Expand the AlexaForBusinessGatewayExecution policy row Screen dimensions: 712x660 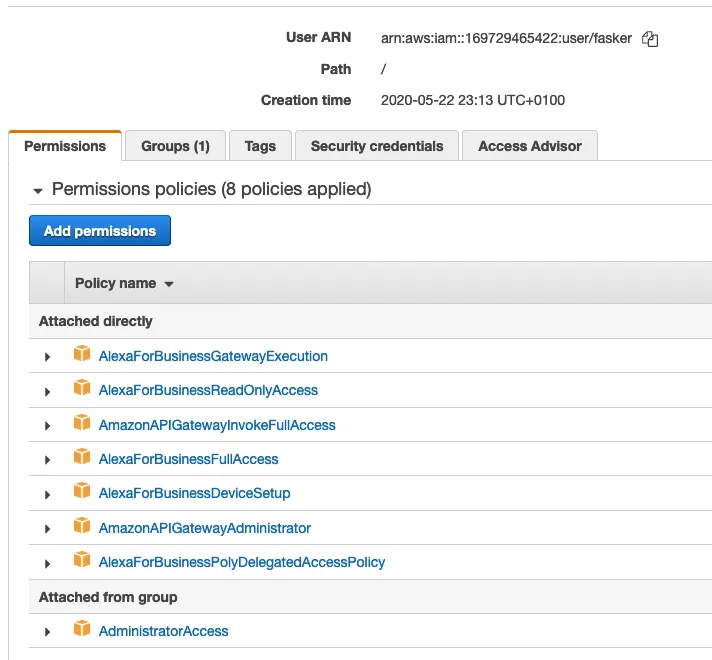click(47, 357)
